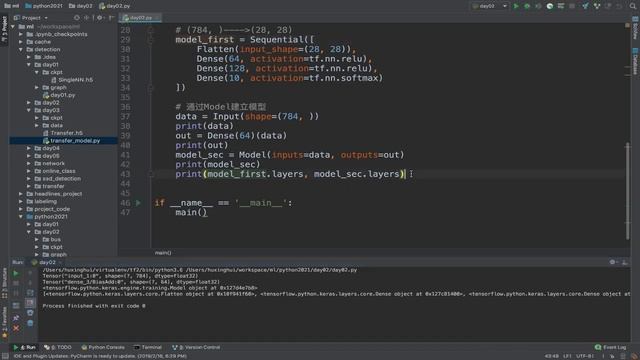Open day01.py in the project tree

[59, 95]
